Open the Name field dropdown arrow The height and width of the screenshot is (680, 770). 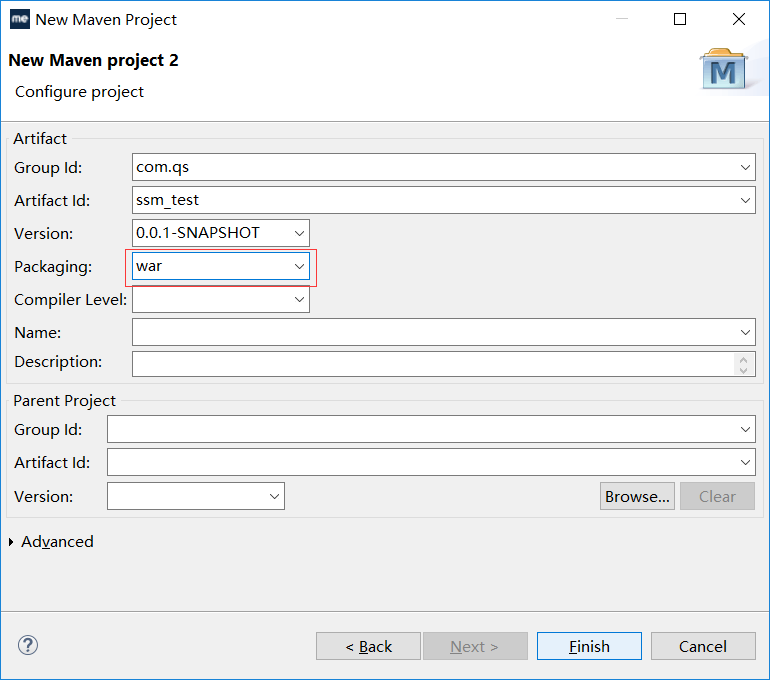click(x=745, y=332)
